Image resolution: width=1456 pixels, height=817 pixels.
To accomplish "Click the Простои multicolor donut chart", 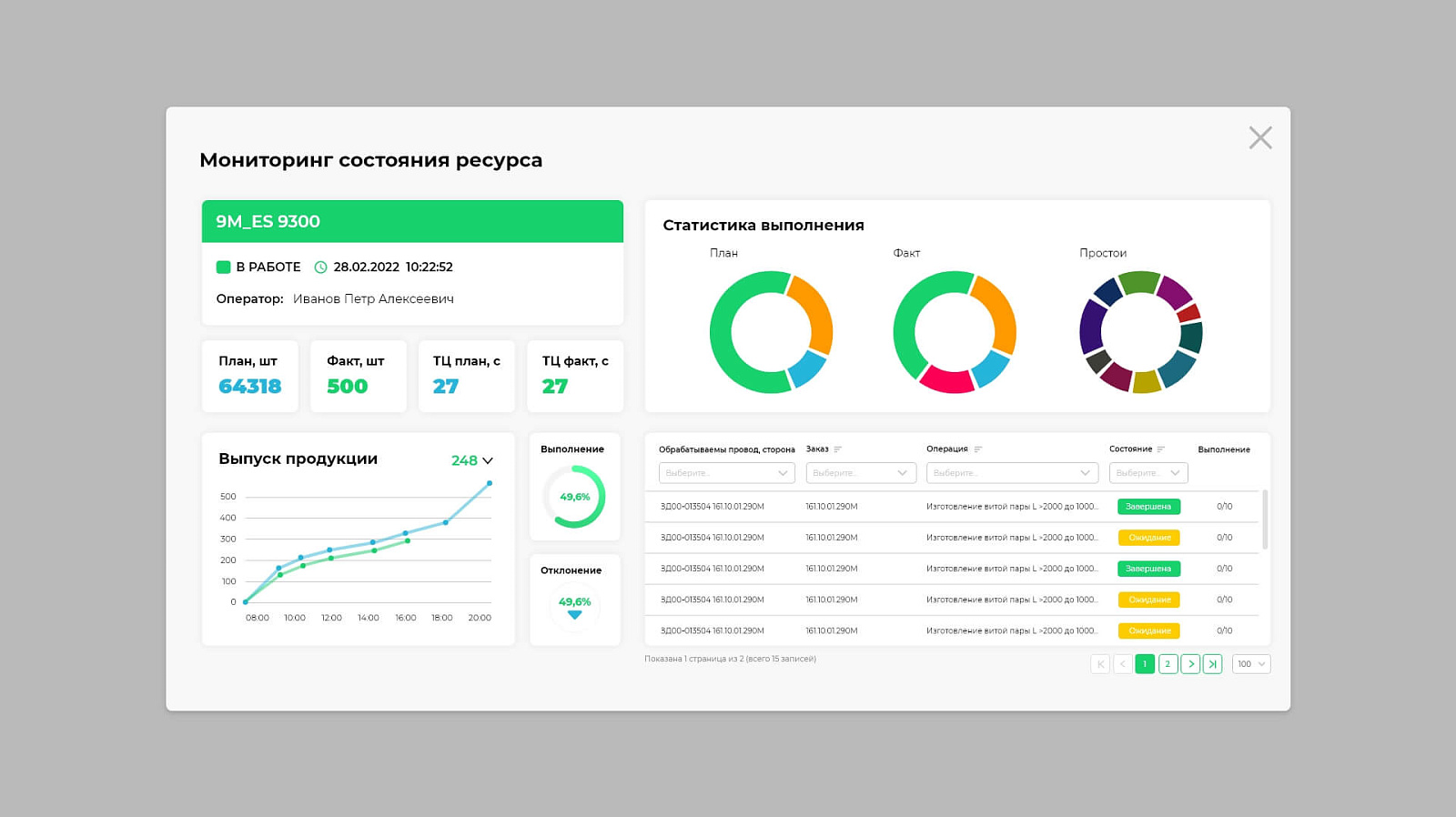I will [x=1141, y=332].
